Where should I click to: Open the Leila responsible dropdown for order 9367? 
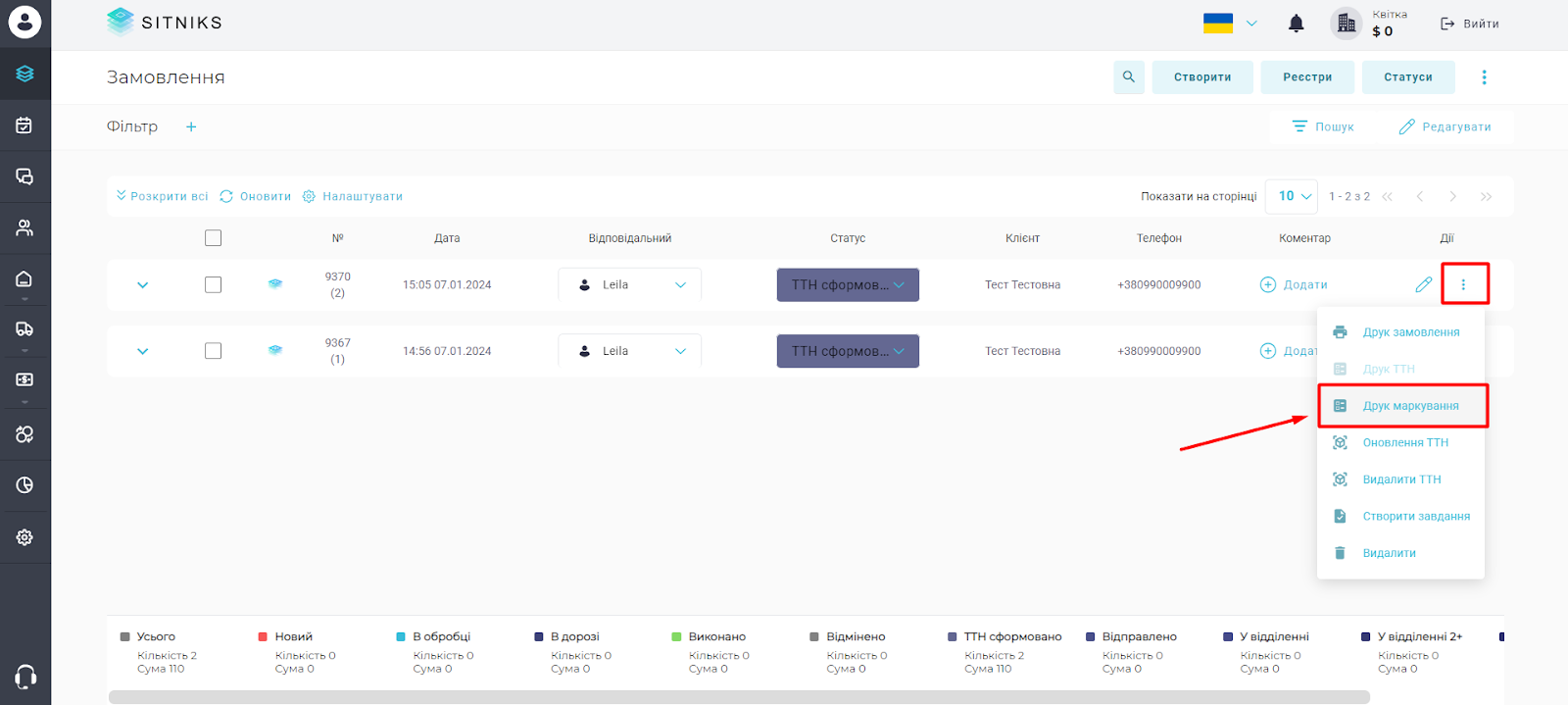(629, 350)
